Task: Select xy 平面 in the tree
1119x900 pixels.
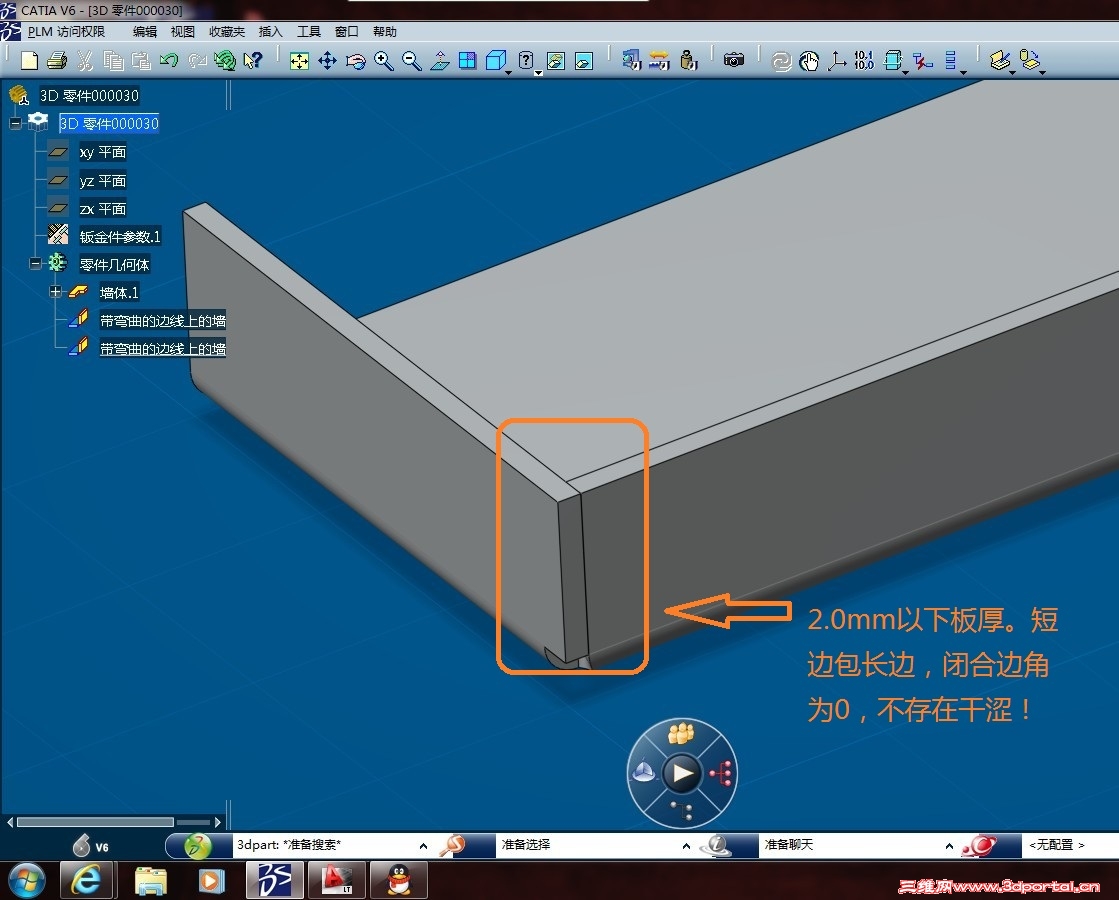Action: [103, 152]
